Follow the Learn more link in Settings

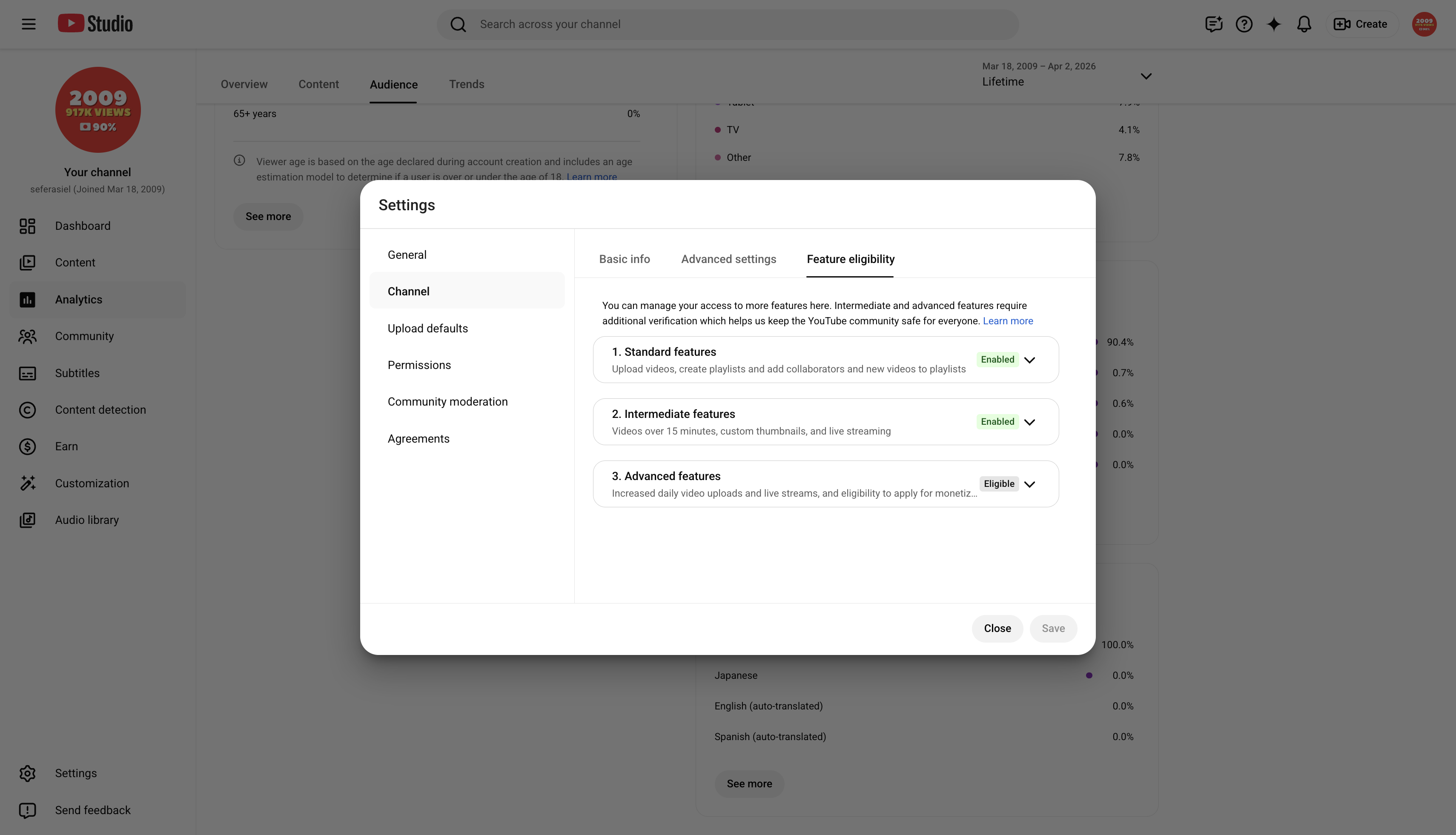pos(1007,321)
